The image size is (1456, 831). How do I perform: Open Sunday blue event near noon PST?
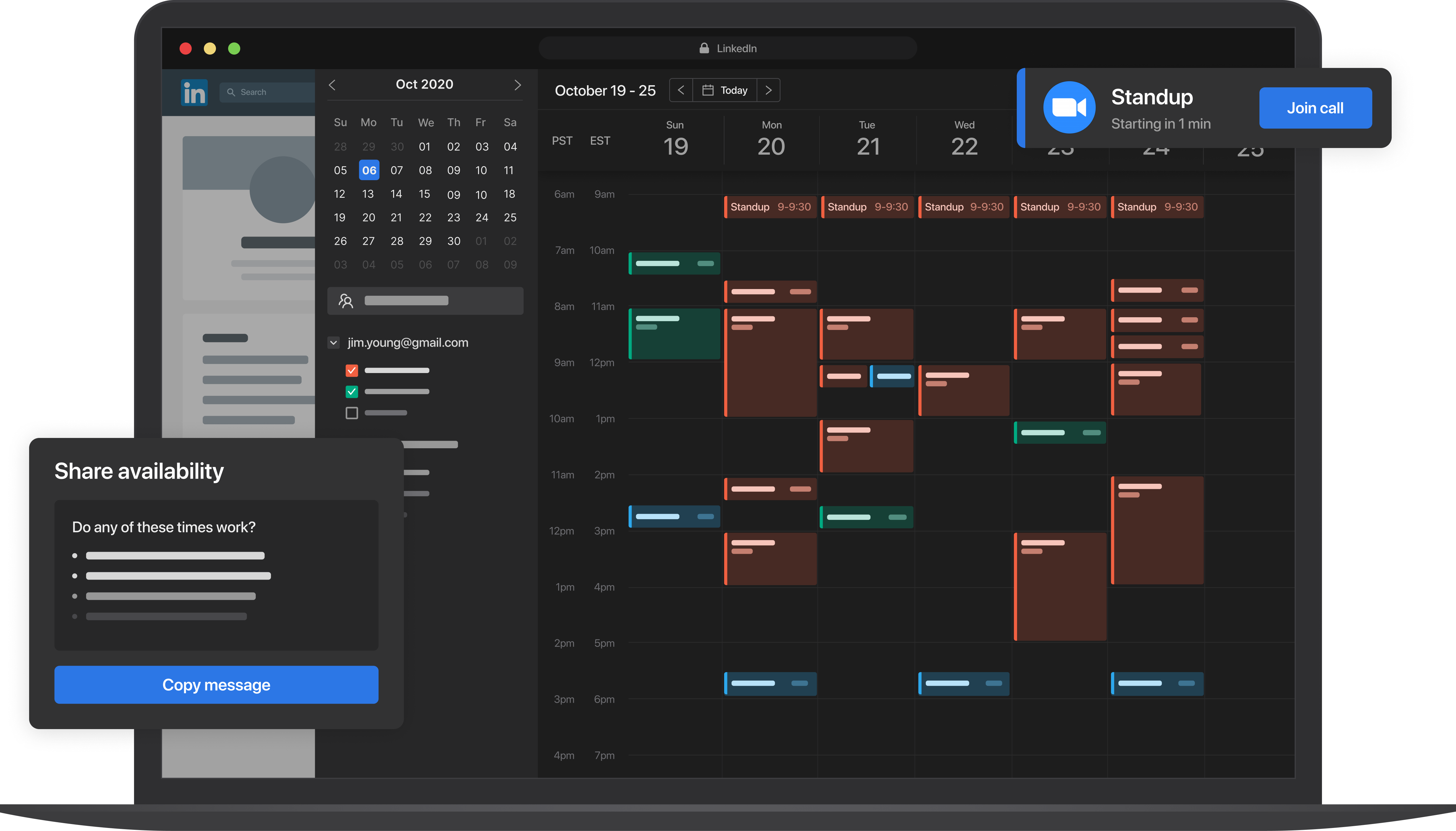pyautogui.click(x=674, y=516)
